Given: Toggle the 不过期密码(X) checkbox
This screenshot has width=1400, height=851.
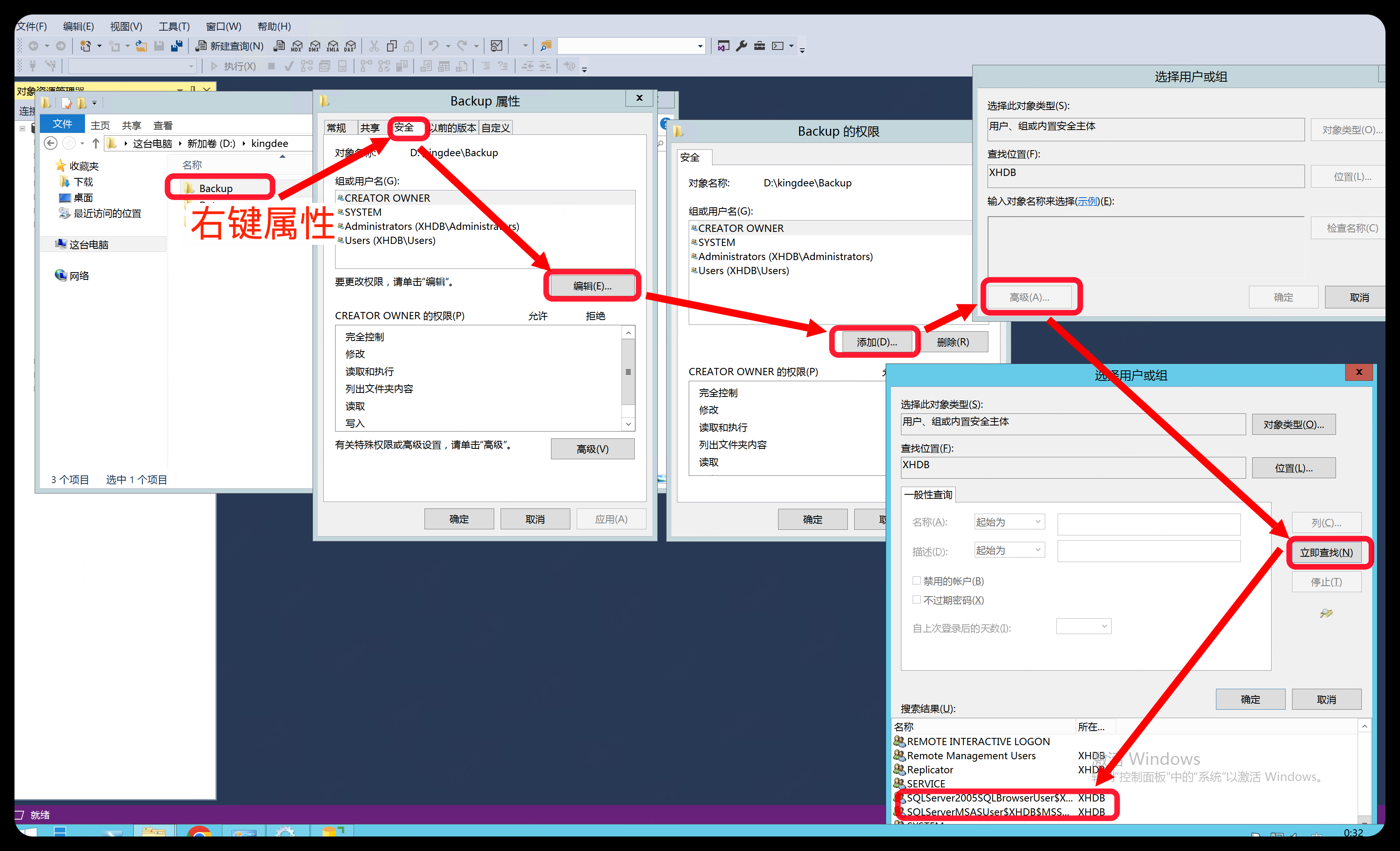Looking at the screenshot, I should (x=916, y=599).
